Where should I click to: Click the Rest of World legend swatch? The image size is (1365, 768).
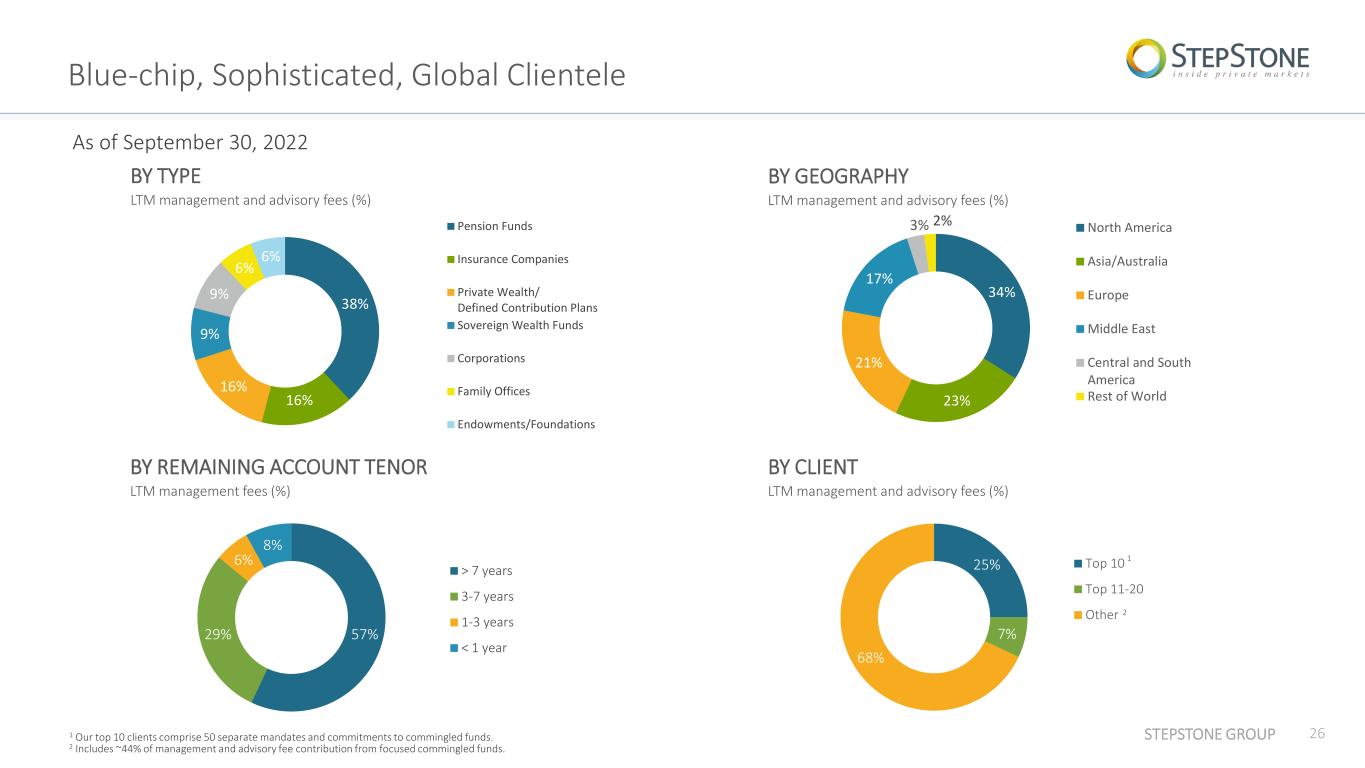[1080, 396]
